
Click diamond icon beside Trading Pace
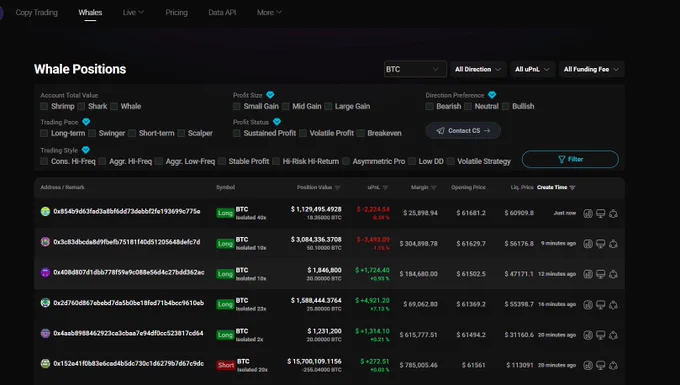[x=86, y=122]
